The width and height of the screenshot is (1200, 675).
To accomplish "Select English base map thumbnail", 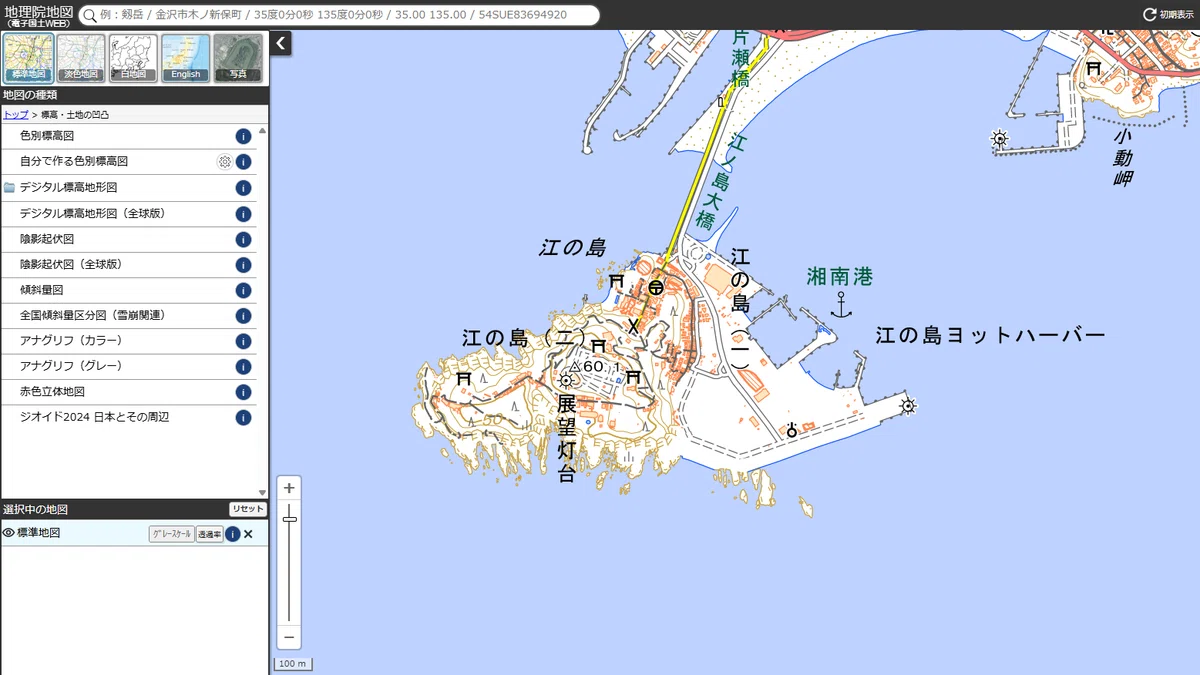I will pos(185,57).
